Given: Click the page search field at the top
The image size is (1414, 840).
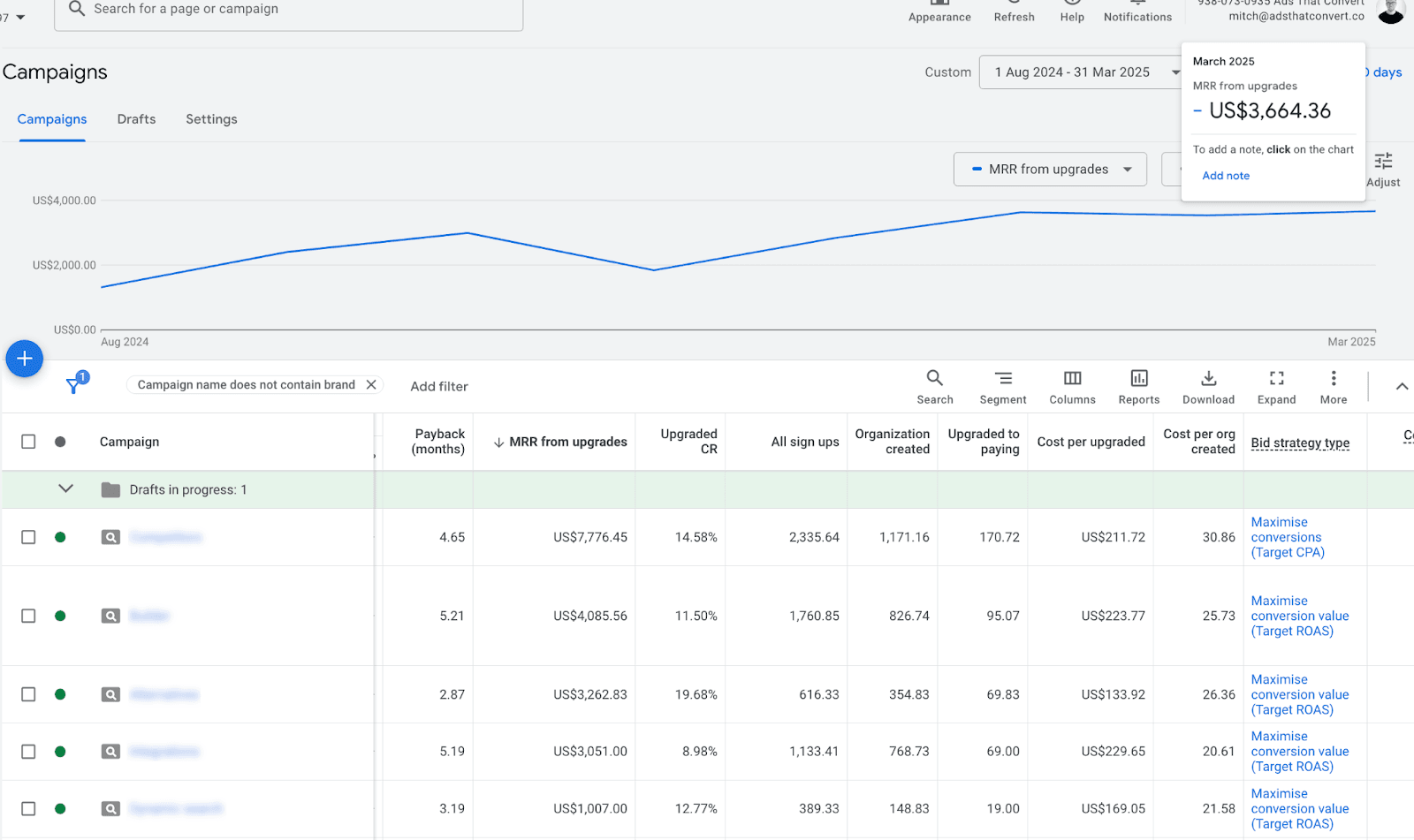Looking at the screenshot, I should coord(289,10).
